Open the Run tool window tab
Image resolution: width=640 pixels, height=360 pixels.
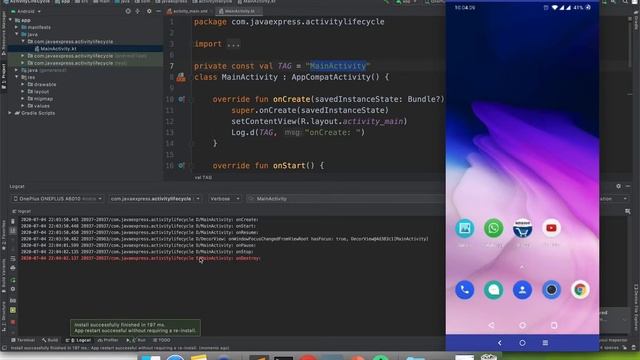136,340
